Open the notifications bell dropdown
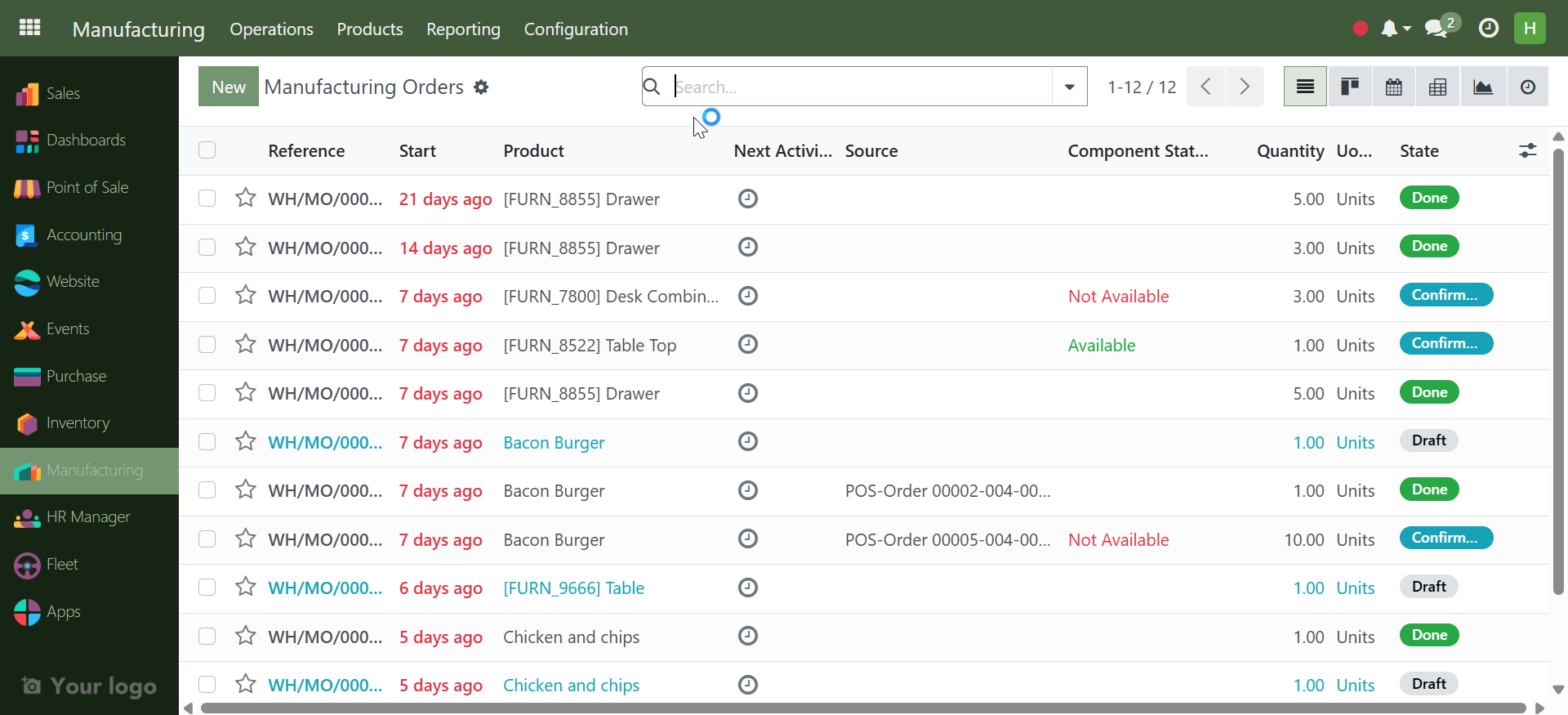Image resolution: width=1568 pixels, height=715 pixels. coord(1396,29)
